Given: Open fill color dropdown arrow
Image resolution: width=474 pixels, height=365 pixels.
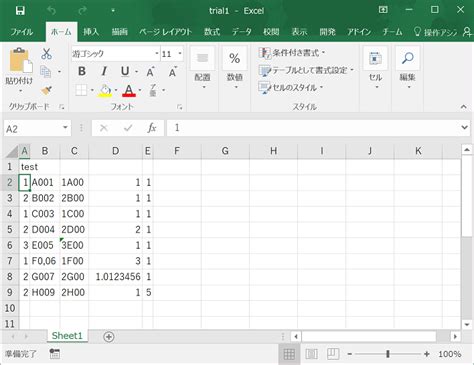Looking at the screenshot, I should click(116, 90).
